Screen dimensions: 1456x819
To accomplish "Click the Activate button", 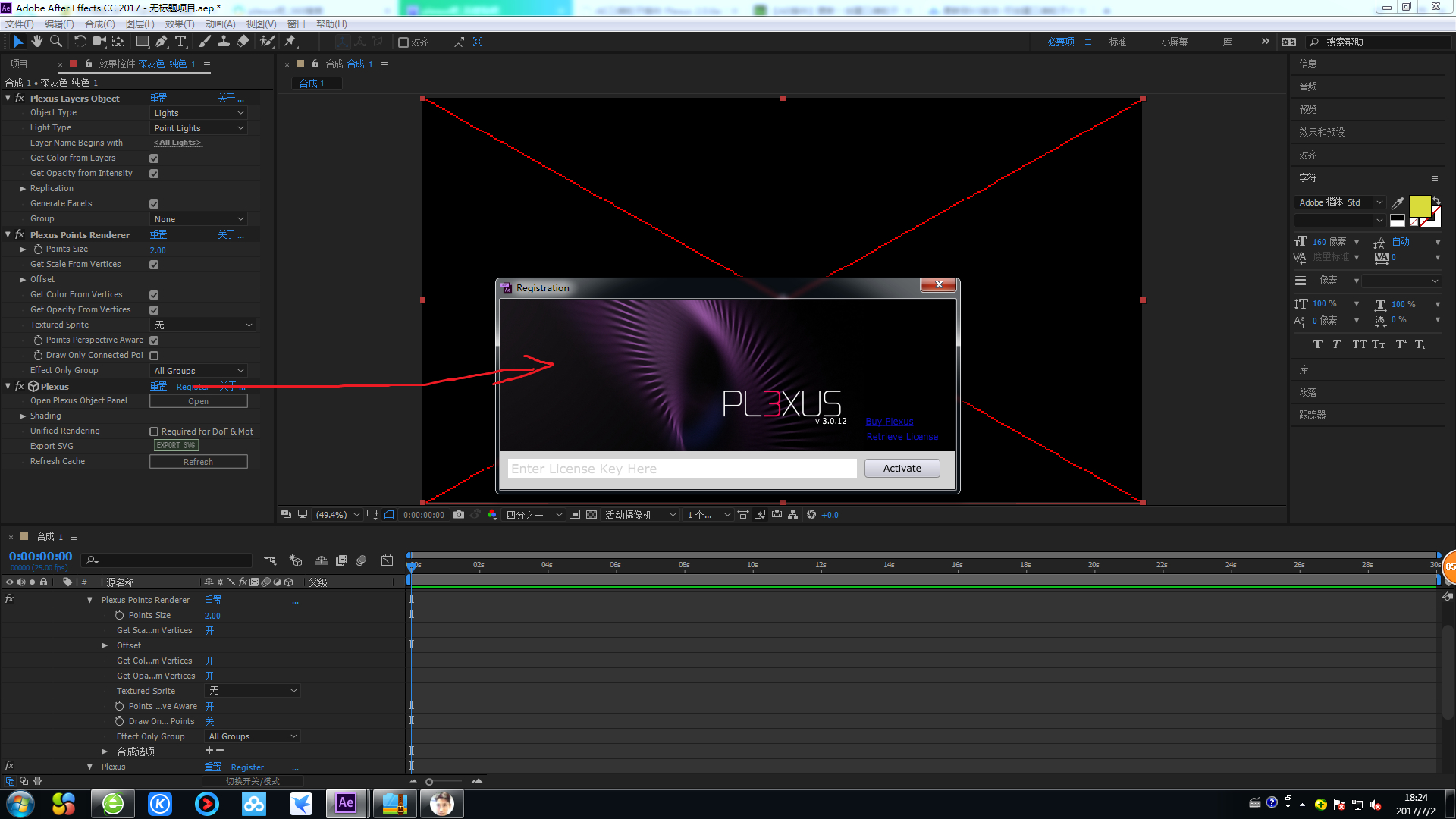I will (902, 469).
